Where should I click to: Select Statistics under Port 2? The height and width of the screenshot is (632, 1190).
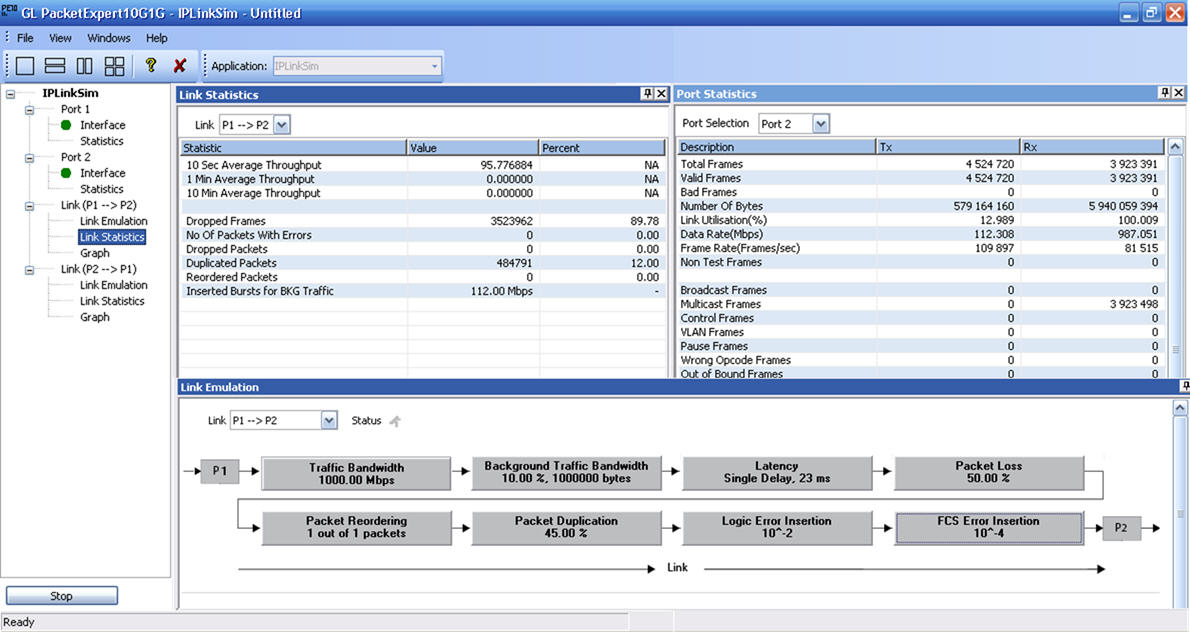tap(102, 189)
